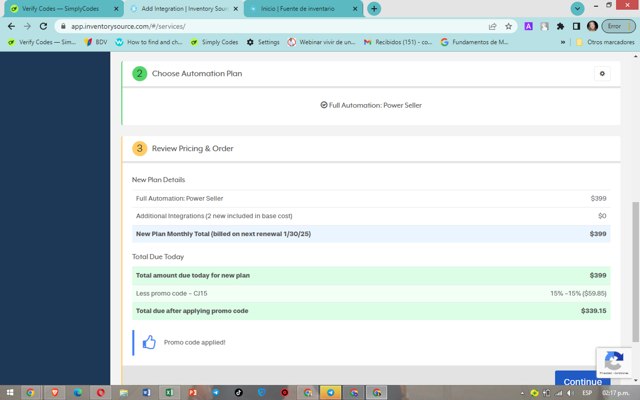Toggle the browser side panel
The height and width of the screenshot is (400, 640).
[576, 26]
